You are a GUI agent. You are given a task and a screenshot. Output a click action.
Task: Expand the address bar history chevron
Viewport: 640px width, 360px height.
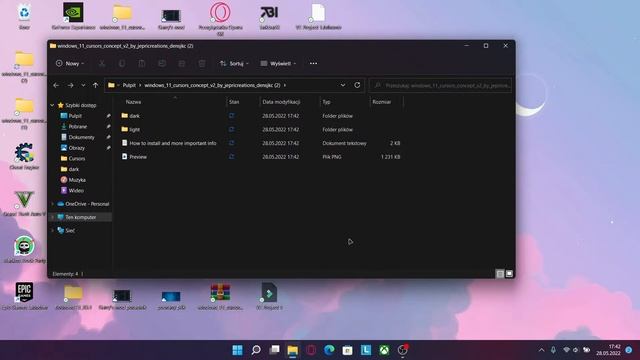[343, 85]
